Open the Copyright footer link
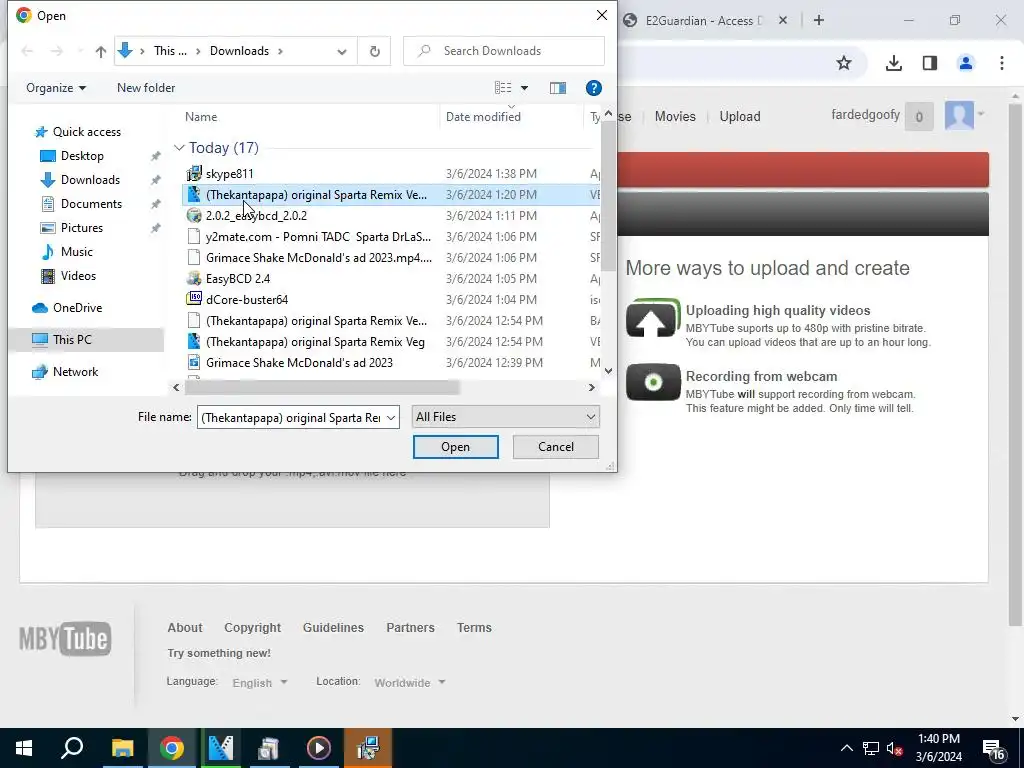This screenshot has height=768, width=1024. [252, 628]
